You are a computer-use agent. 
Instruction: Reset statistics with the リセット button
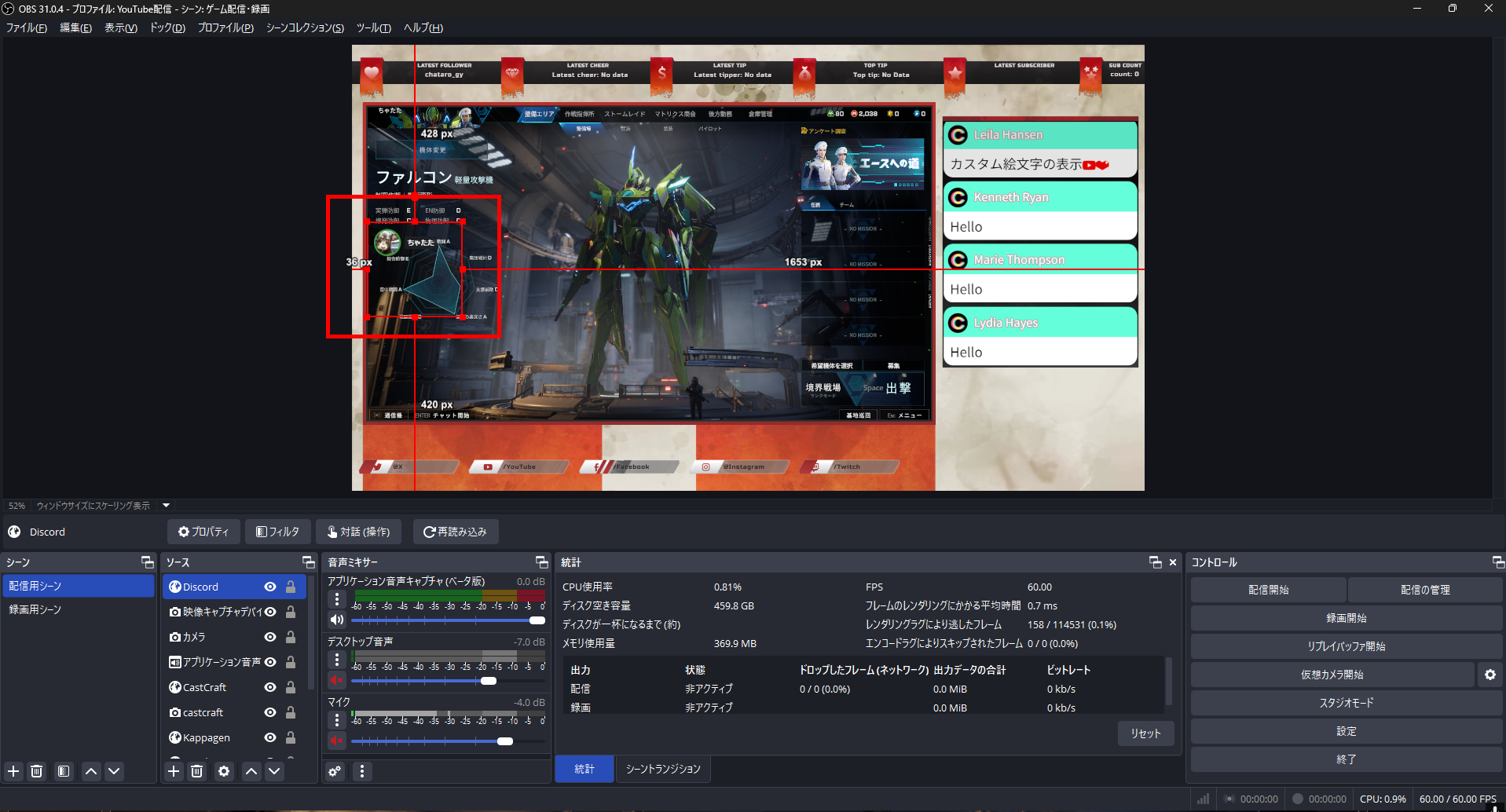pos(1145,733)
